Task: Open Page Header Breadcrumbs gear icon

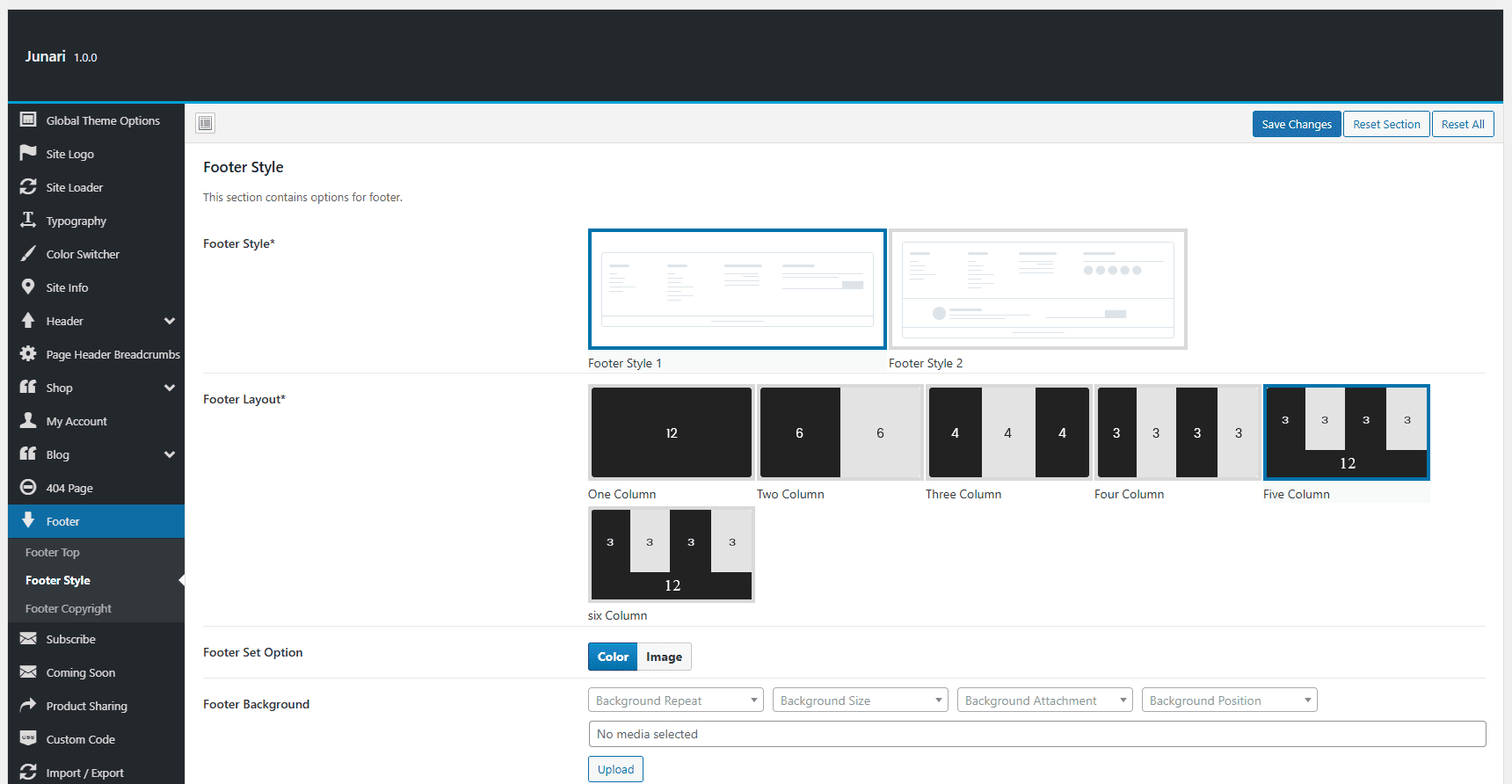Action: [x=28, y=353]
